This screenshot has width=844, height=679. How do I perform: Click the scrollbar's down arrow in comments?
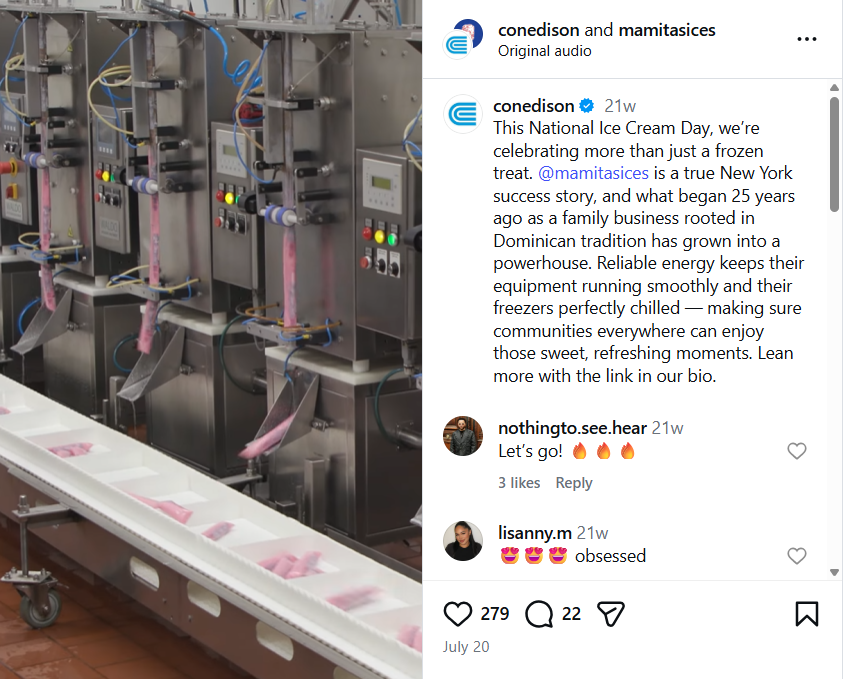coord(834,572)
